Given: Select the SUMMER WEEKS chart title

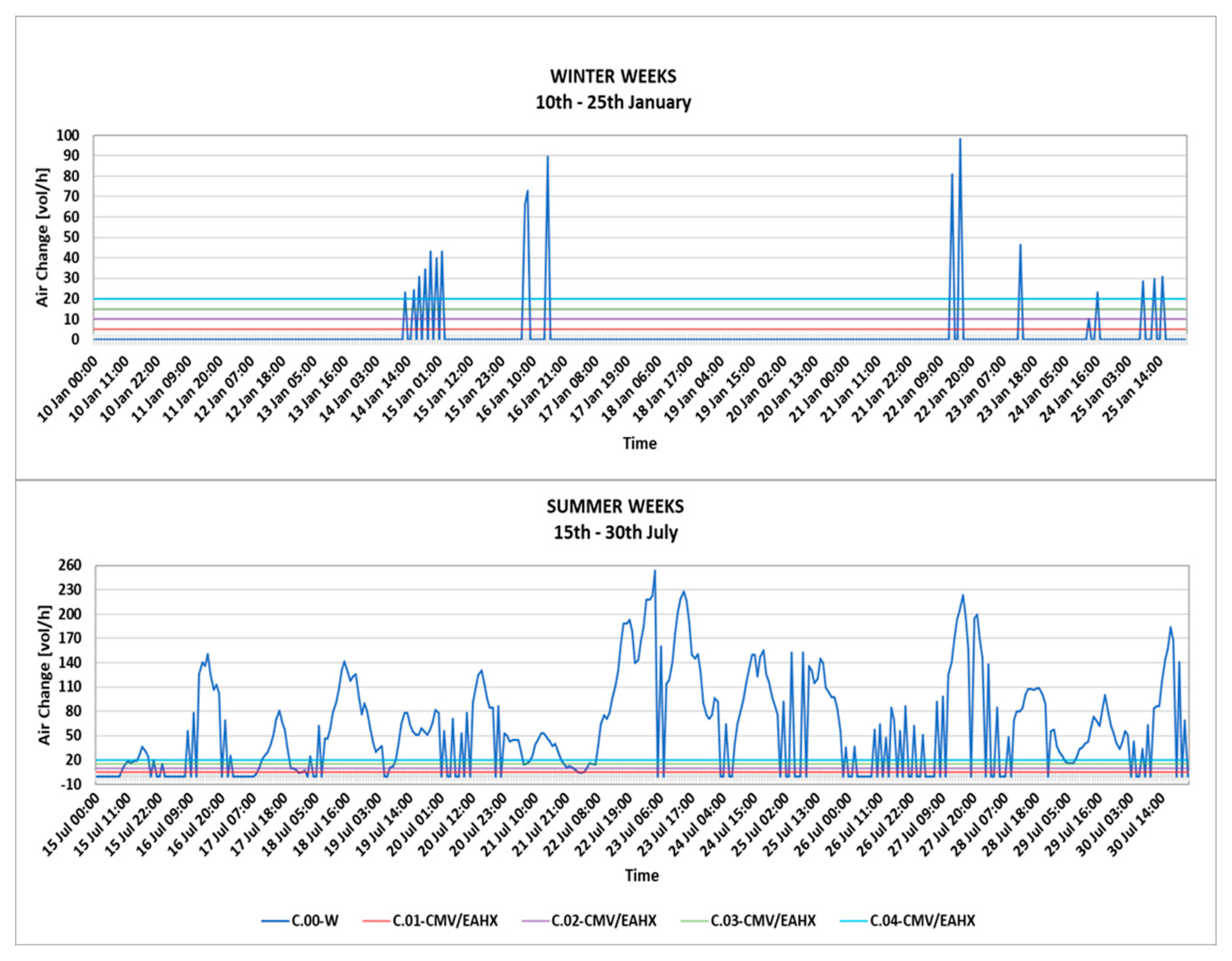Looking at the screenshot, I should (615, 506).
